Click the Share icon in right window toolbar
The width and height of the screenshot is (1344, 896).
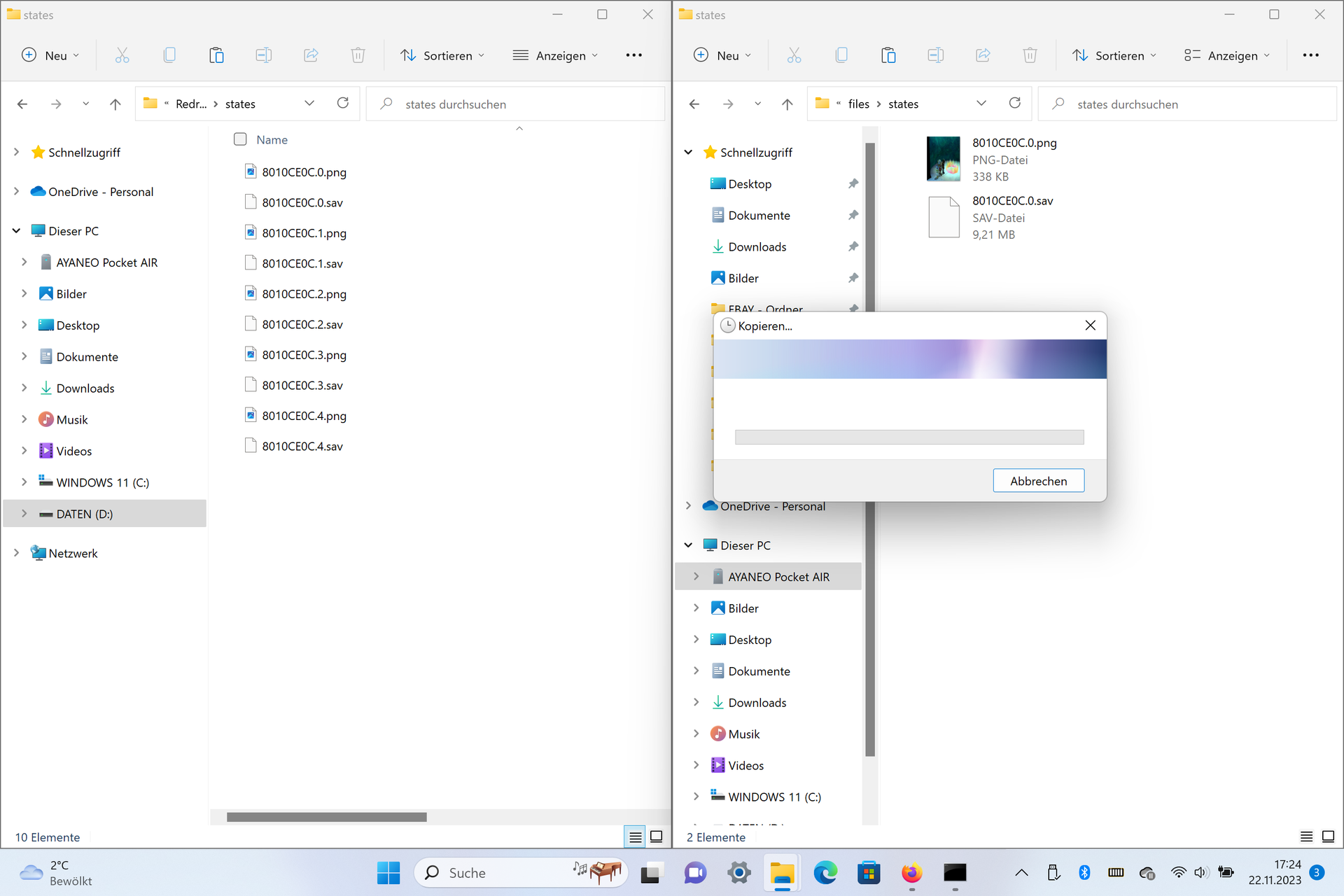coord(983,55)
